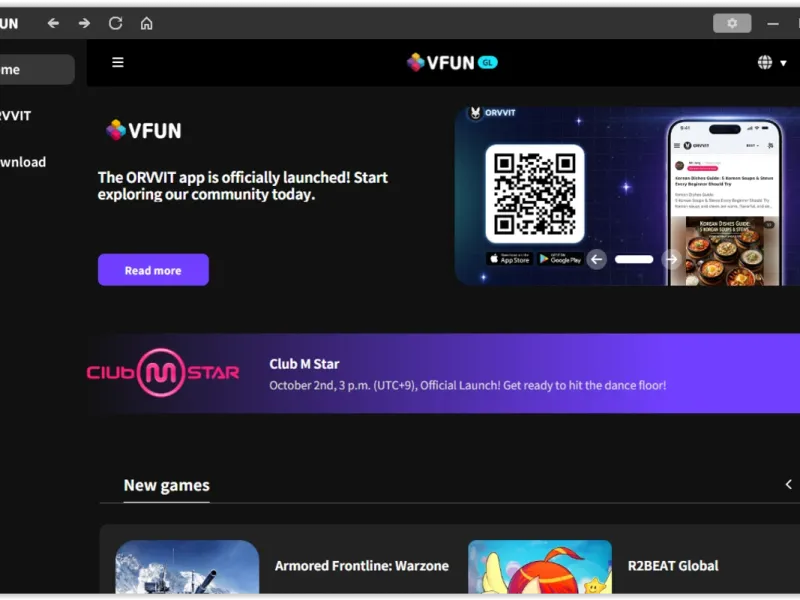Open the Club M Star title link

[x=304, y=364]
